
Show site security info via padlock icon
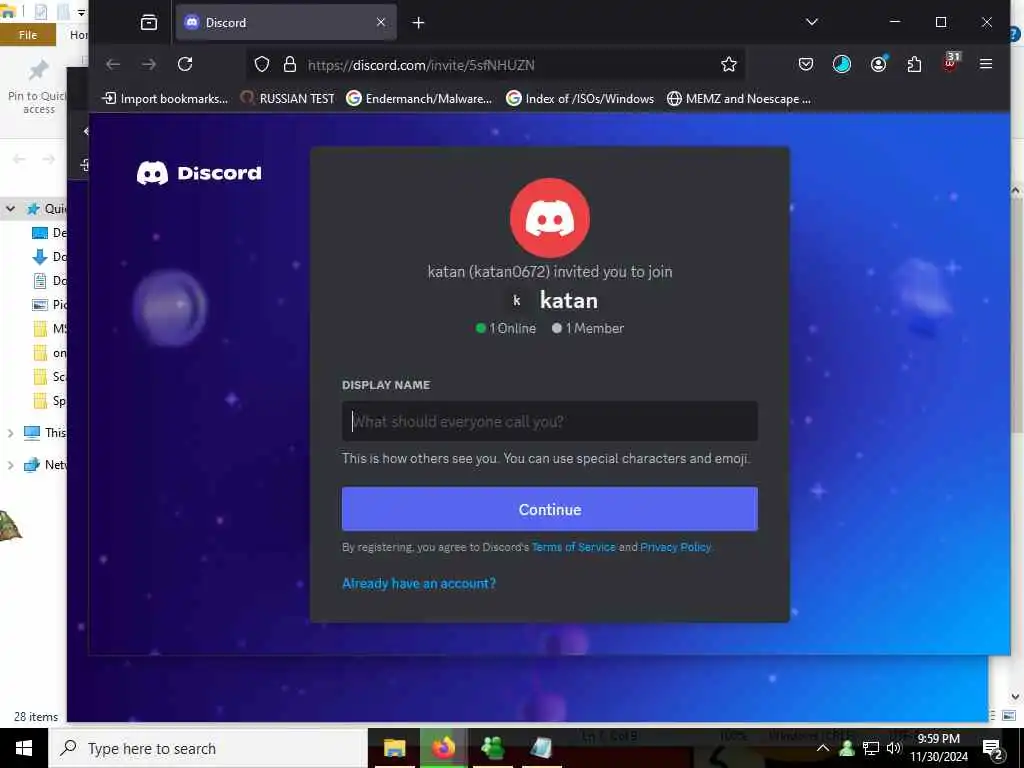pos(290,64)
